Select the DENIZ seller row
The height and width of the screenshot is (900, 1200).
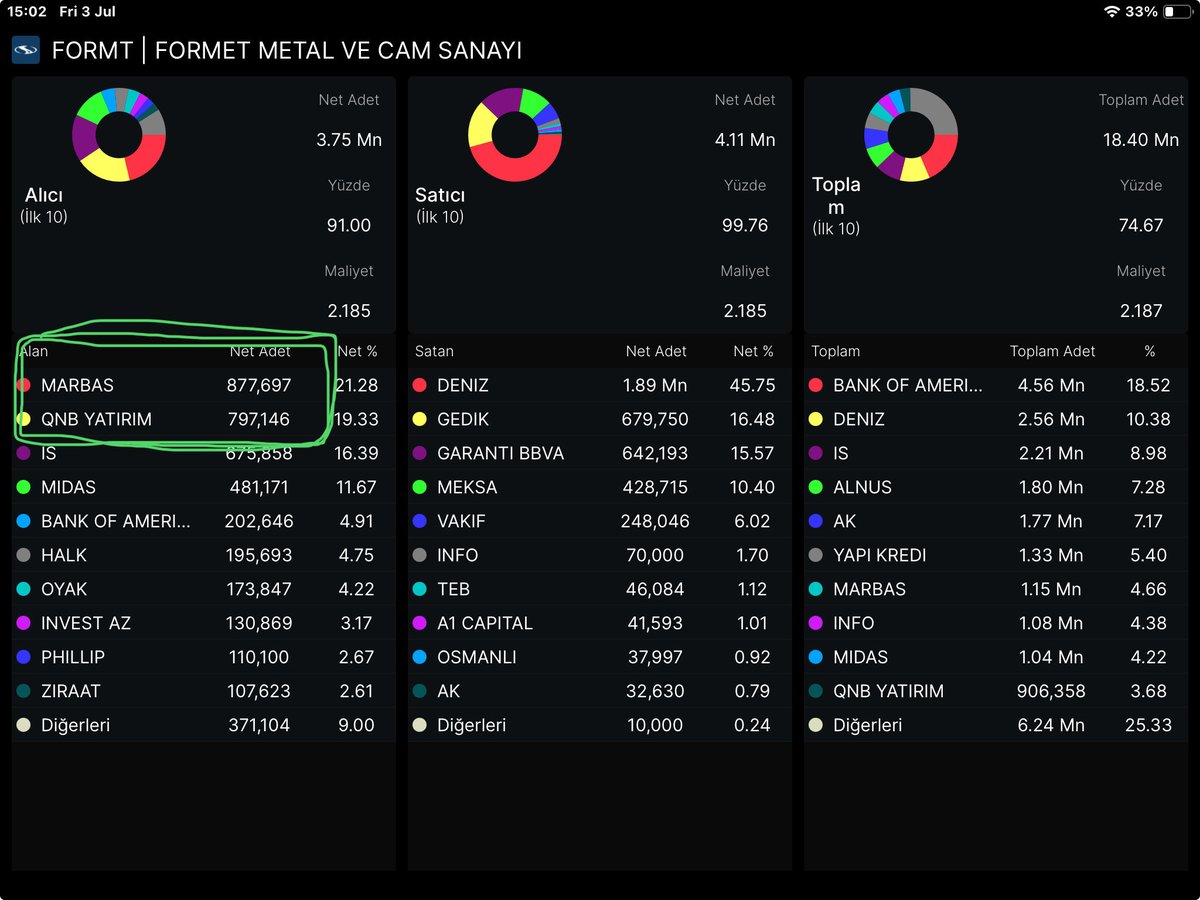(x=600, y=385)
